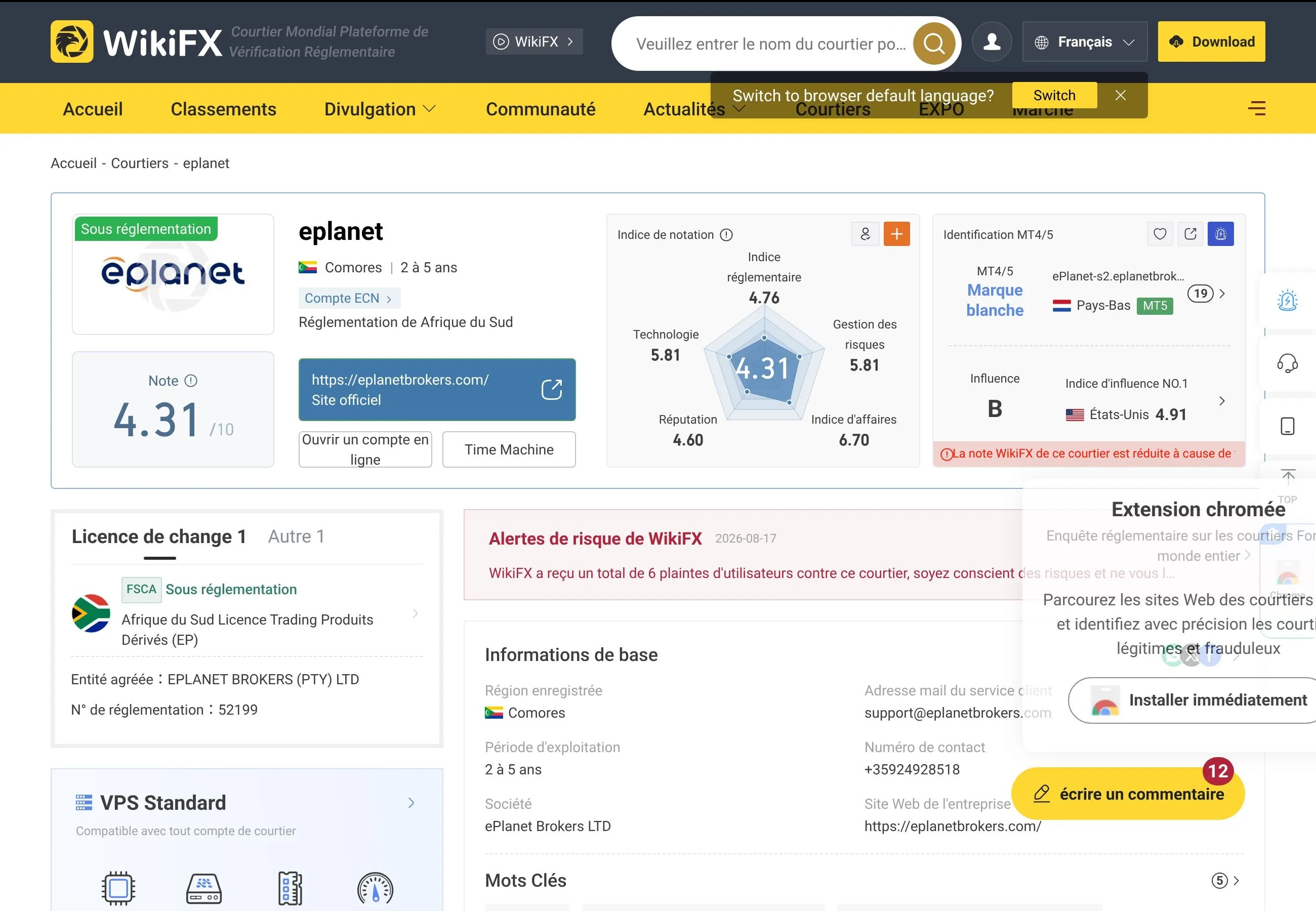Click the mobile phone icon in the sidebar
Image resolution: width=1316 pixels, height=911 pixels.
pyautogui.click(x=1288, y=426)
